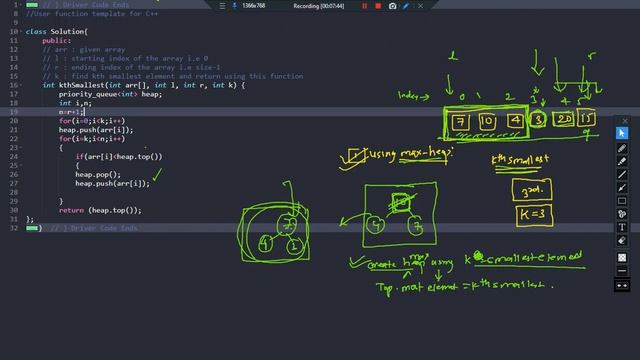This screenshot has width=640, height=360.
Task: Click comment about 'ending index of the array'
Action: coord(131,67)
